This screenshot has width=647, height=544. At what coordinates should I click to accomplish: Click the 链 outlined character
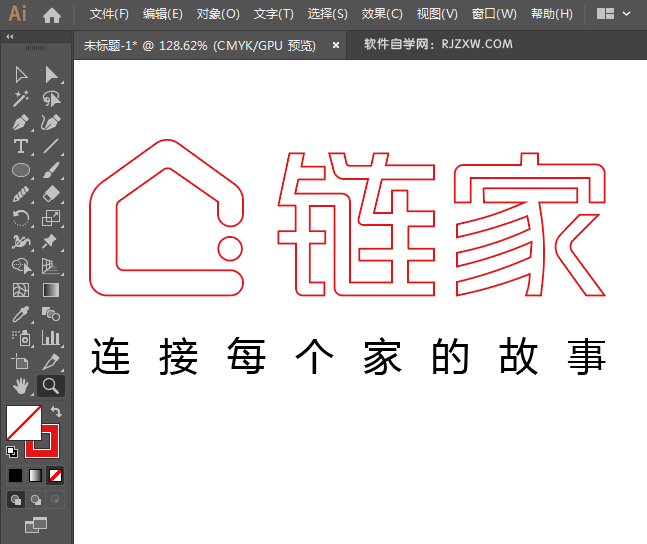pyautogui.click(x=356, y=224)
